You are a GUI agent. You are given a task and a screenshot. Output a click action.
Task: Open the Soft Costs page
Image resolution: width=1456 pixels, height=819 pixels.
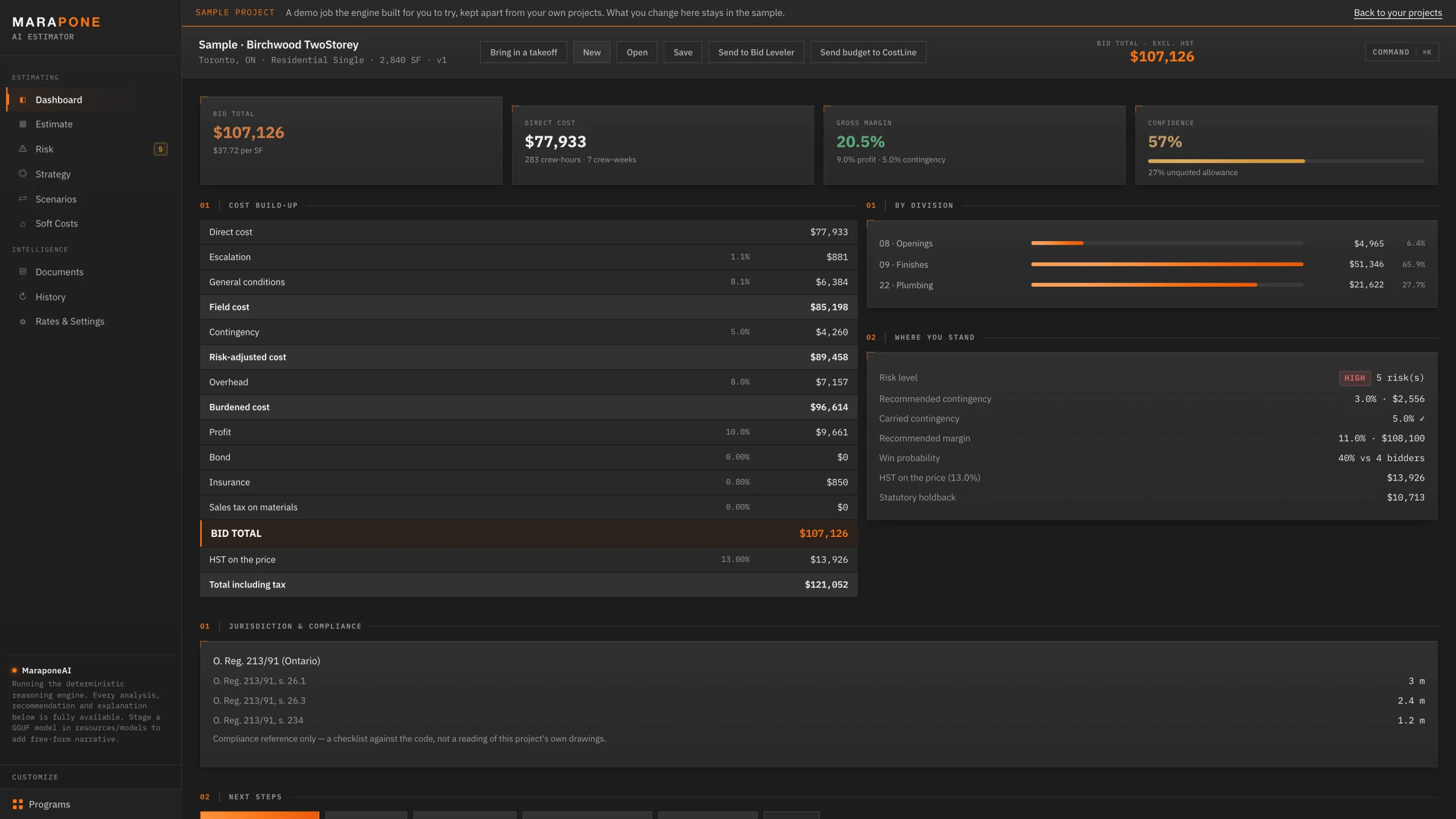click(x=91, y=224)
